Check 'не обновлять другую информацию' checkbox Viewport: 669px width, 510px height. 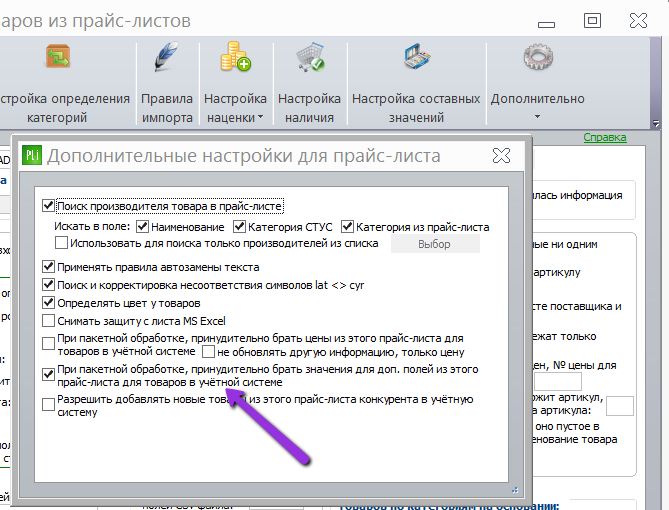[x=208, y=352]
